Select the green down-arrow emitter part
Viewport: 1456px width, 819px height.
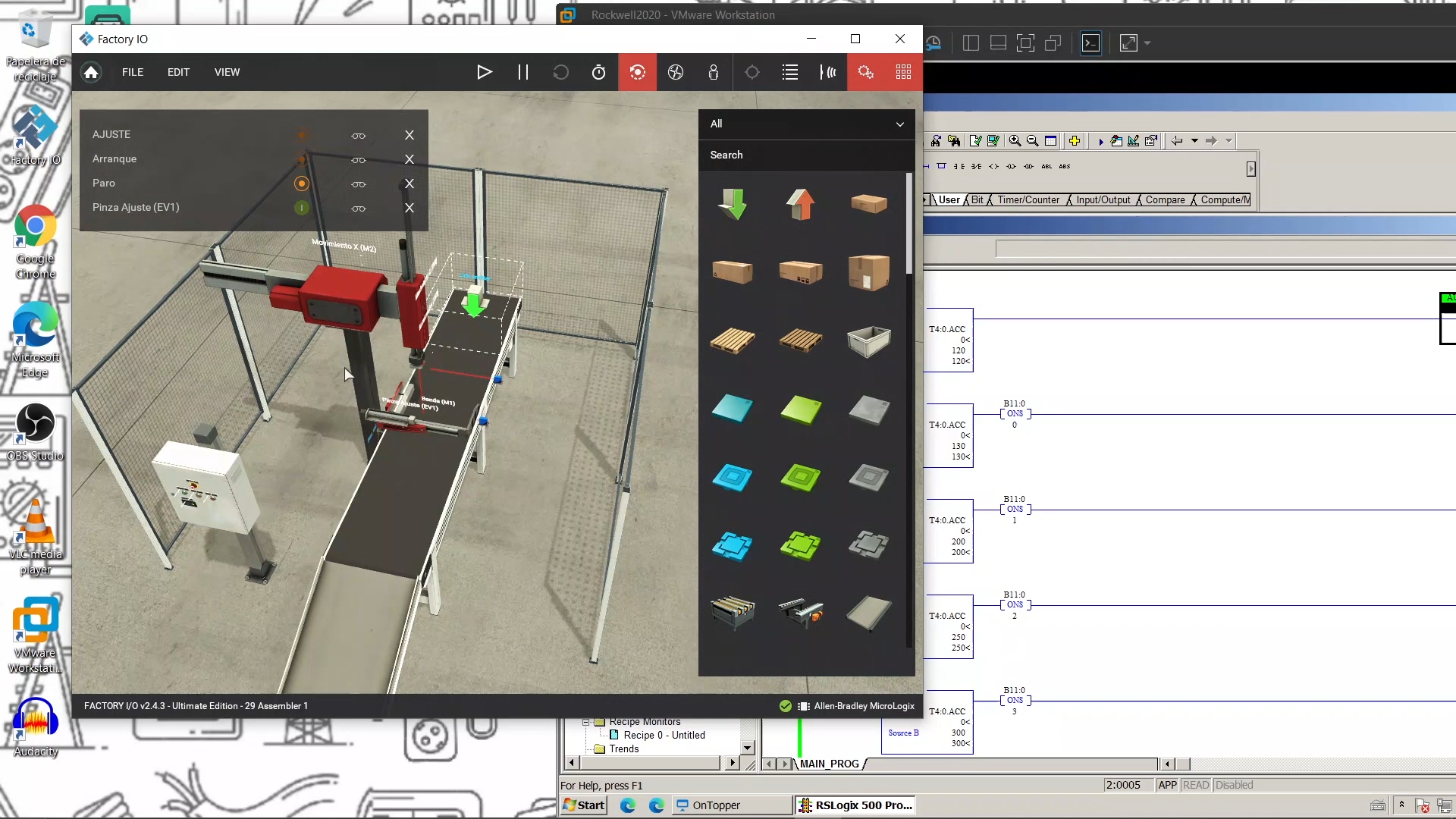733,203
